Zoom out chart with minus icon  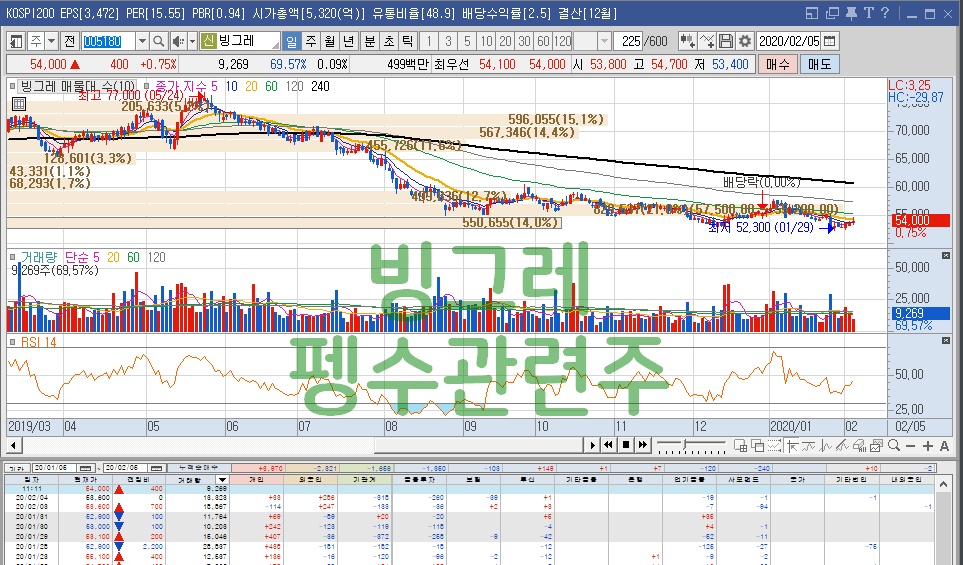911,446
